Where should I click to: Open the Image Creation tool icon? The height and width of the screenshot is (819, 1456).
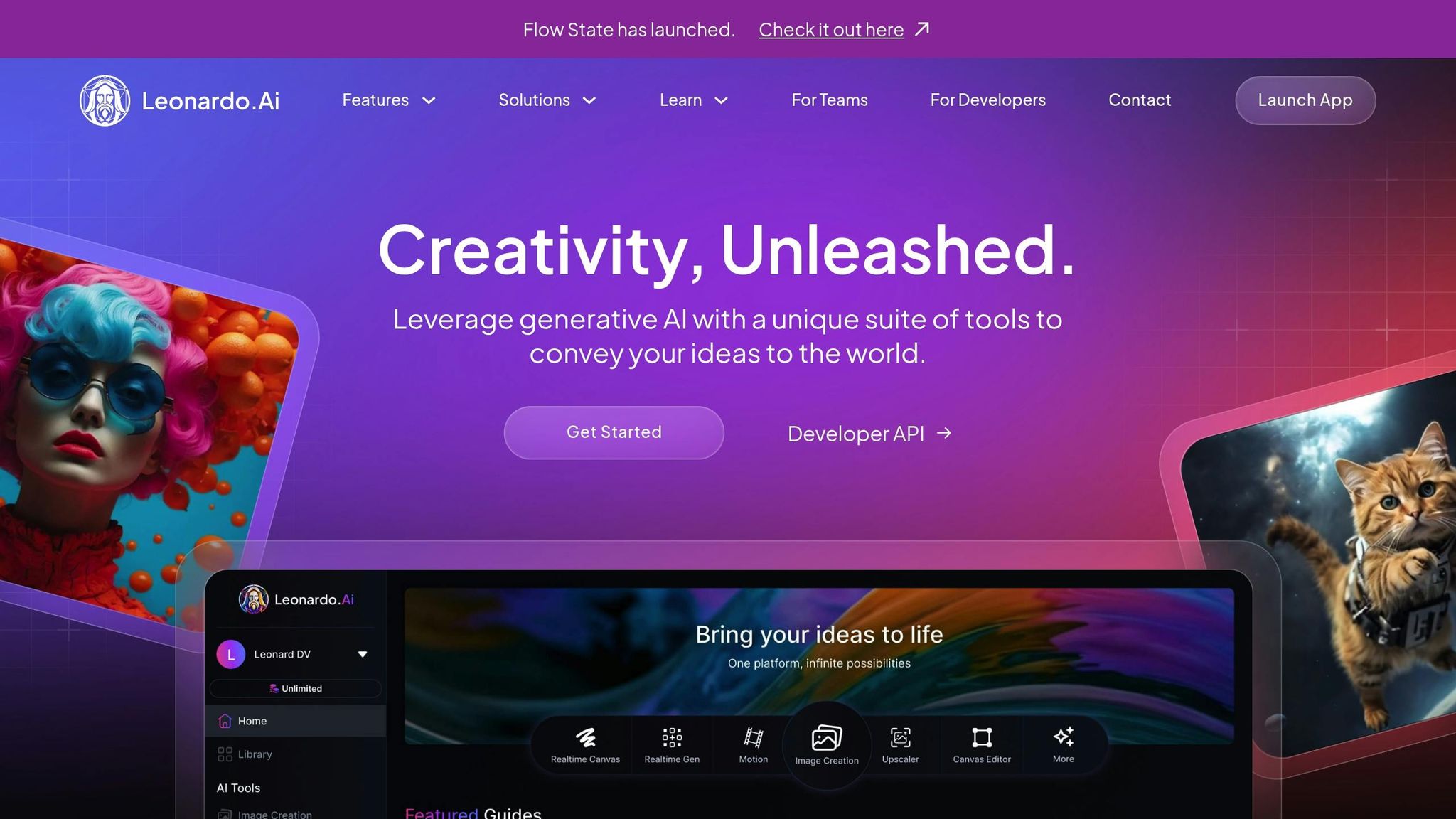[x=827, y=737]
